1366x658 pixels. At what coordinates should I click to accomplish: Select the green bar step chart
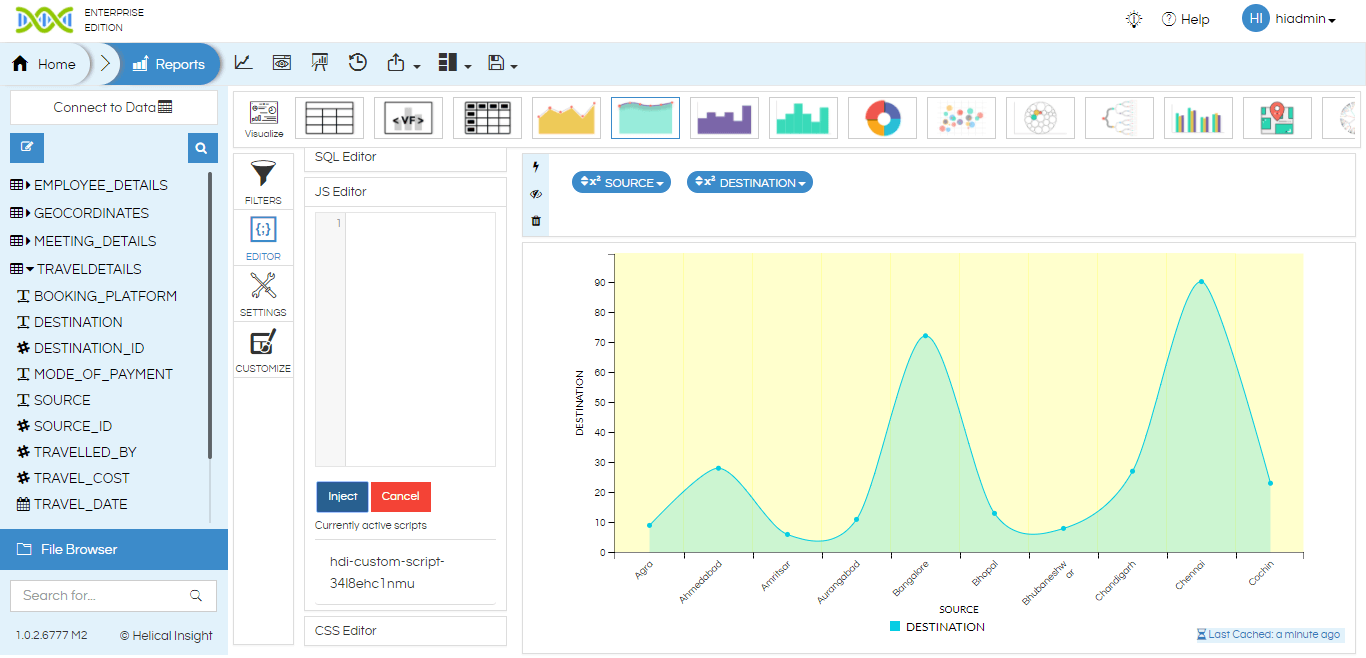coord(803,118)
